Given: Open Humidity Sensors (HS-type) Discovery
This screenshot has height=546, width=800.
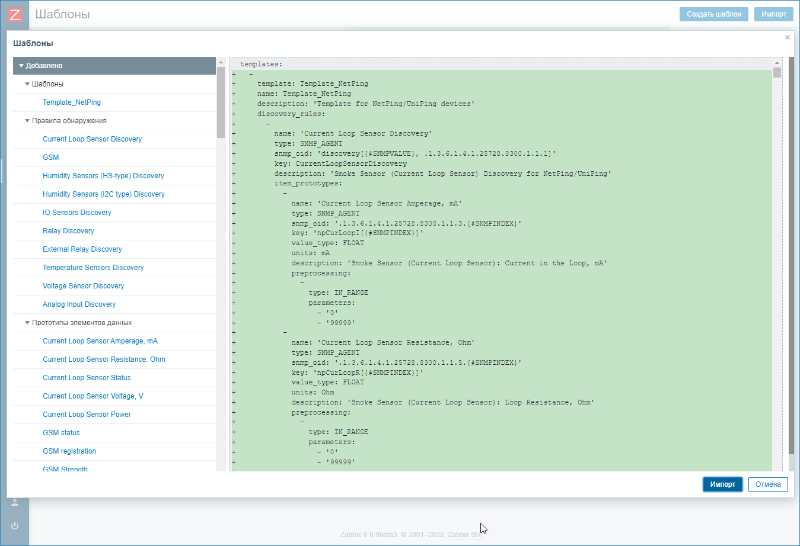Looking at the screenshot, I should [103, 176].
